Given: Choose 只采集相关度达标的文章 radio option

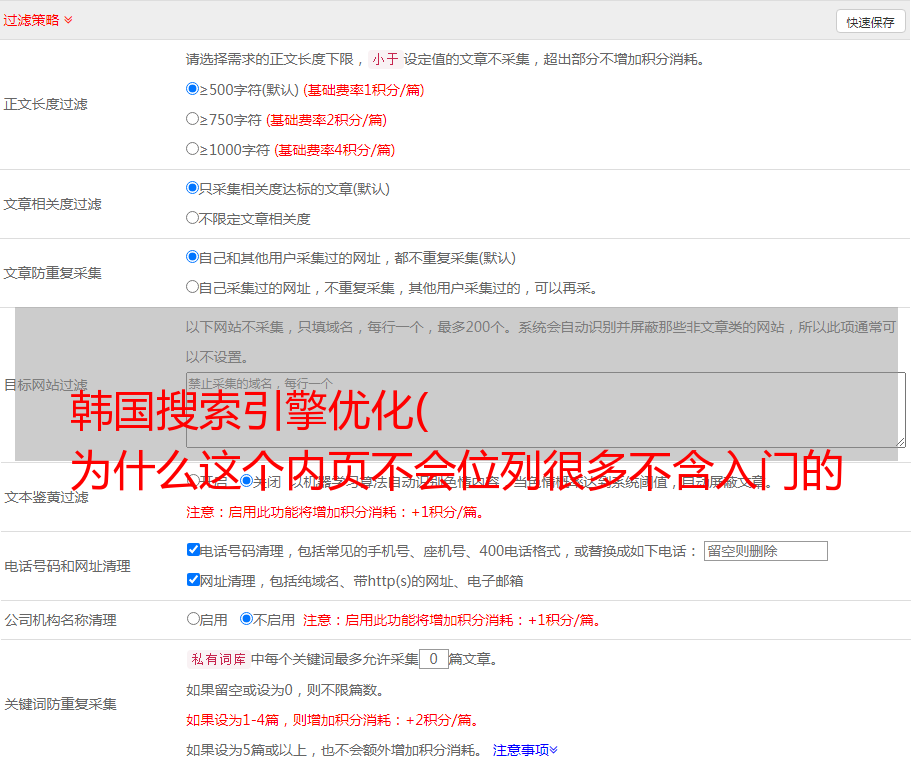Looking at the screenshot, I should 193,188.
